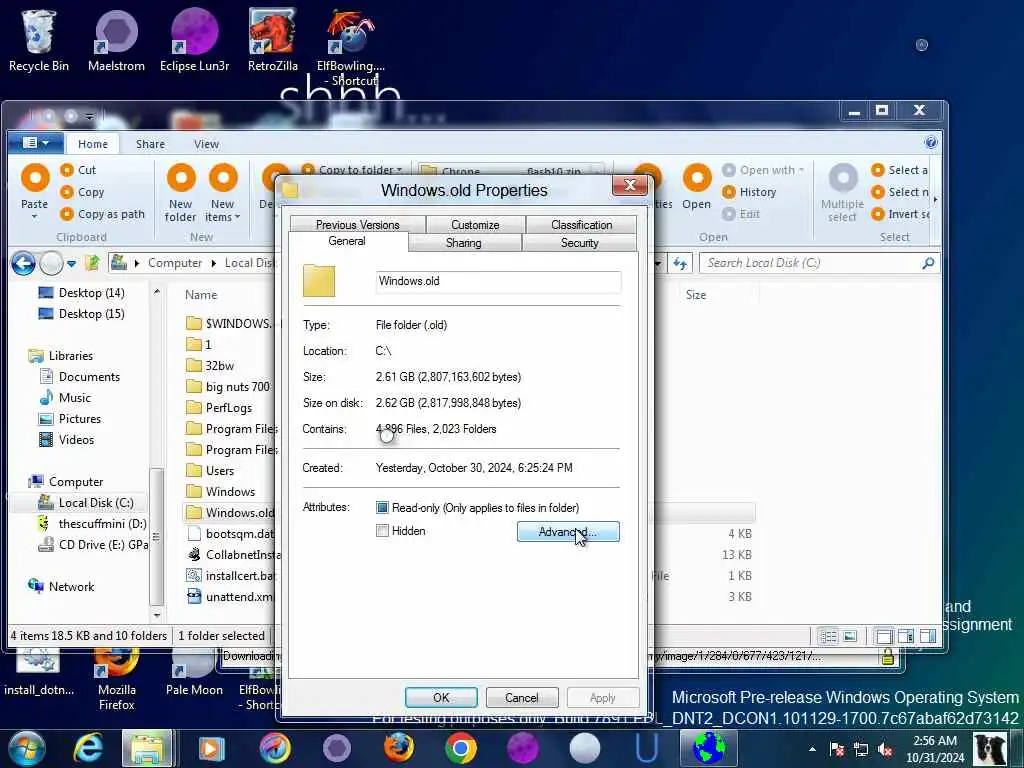Create a New folder from the ribbon
Screen dimensions: 1024x768
(181, 193)
